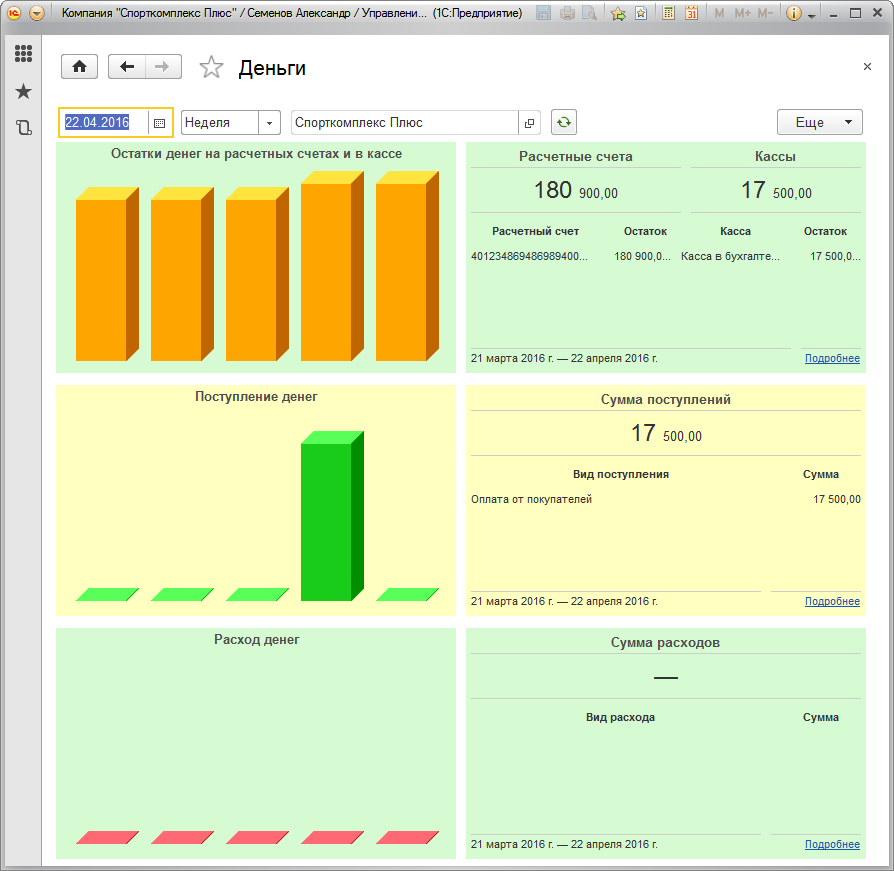Navigate back with the left arrow
The image size is (894, 871).
(x=127, y=67)
